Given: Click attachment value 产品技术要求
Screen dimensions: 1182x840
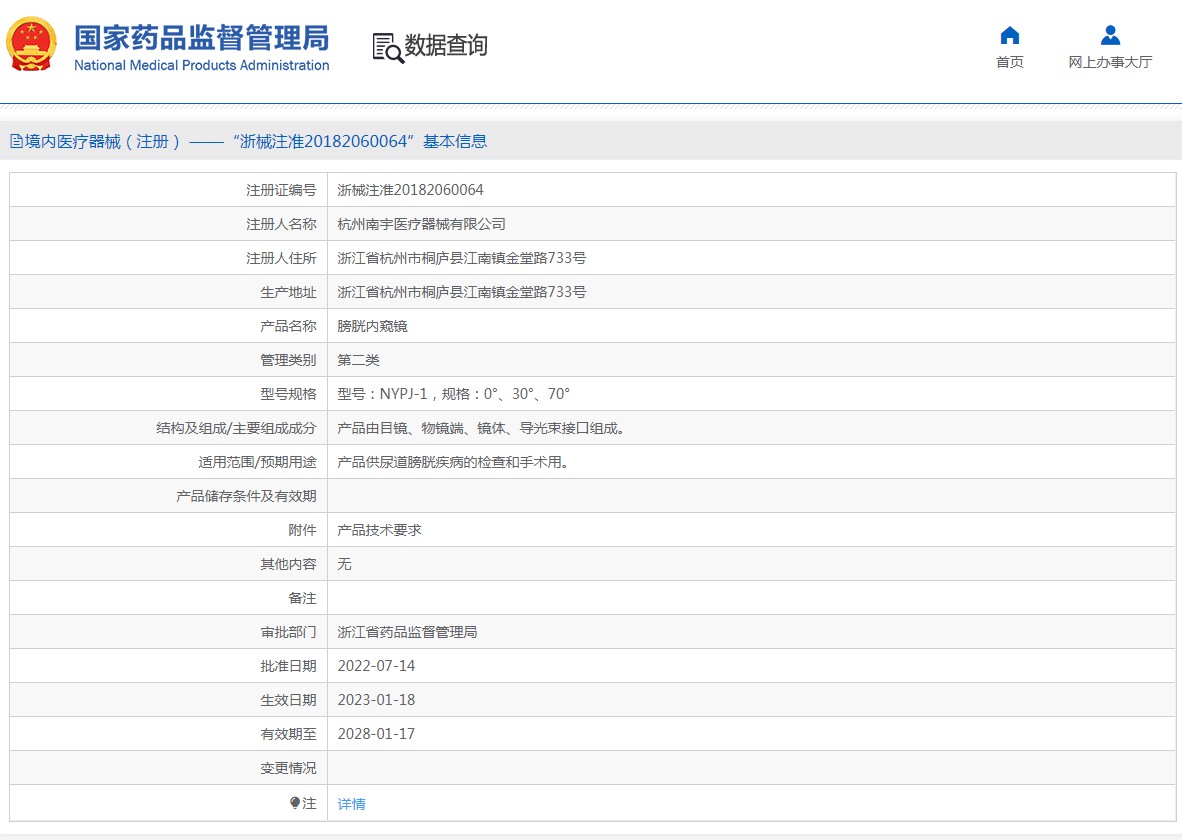Looking at the screenshot, I should coord(379,530).
